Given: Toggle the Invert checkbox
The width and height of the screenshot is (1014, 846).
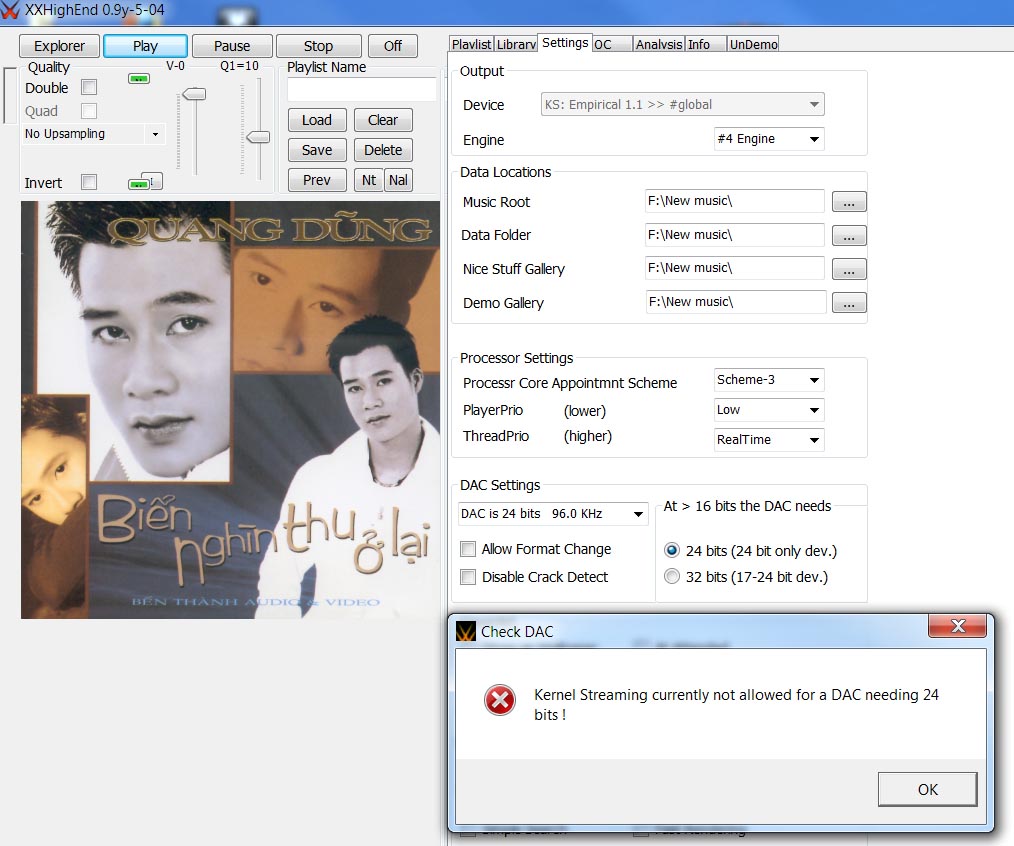Looking at the screenshot, I should (x=89, y=182).
